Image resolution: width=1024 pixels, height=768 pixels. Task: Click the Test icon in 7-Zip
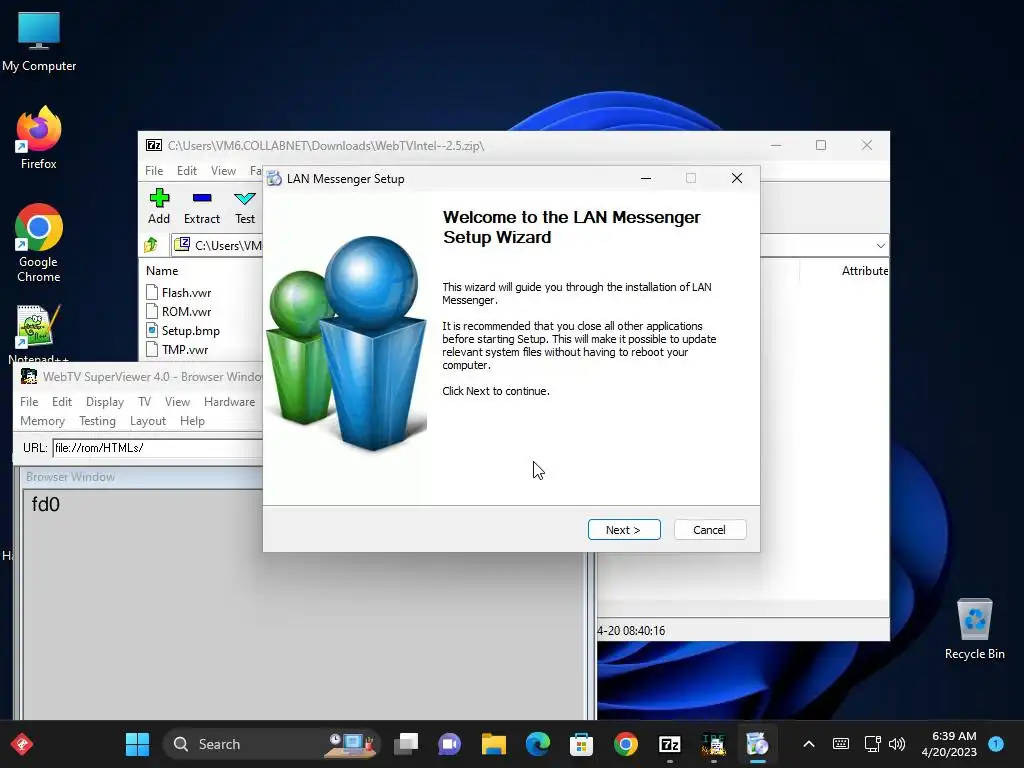[x=245, y=206]
